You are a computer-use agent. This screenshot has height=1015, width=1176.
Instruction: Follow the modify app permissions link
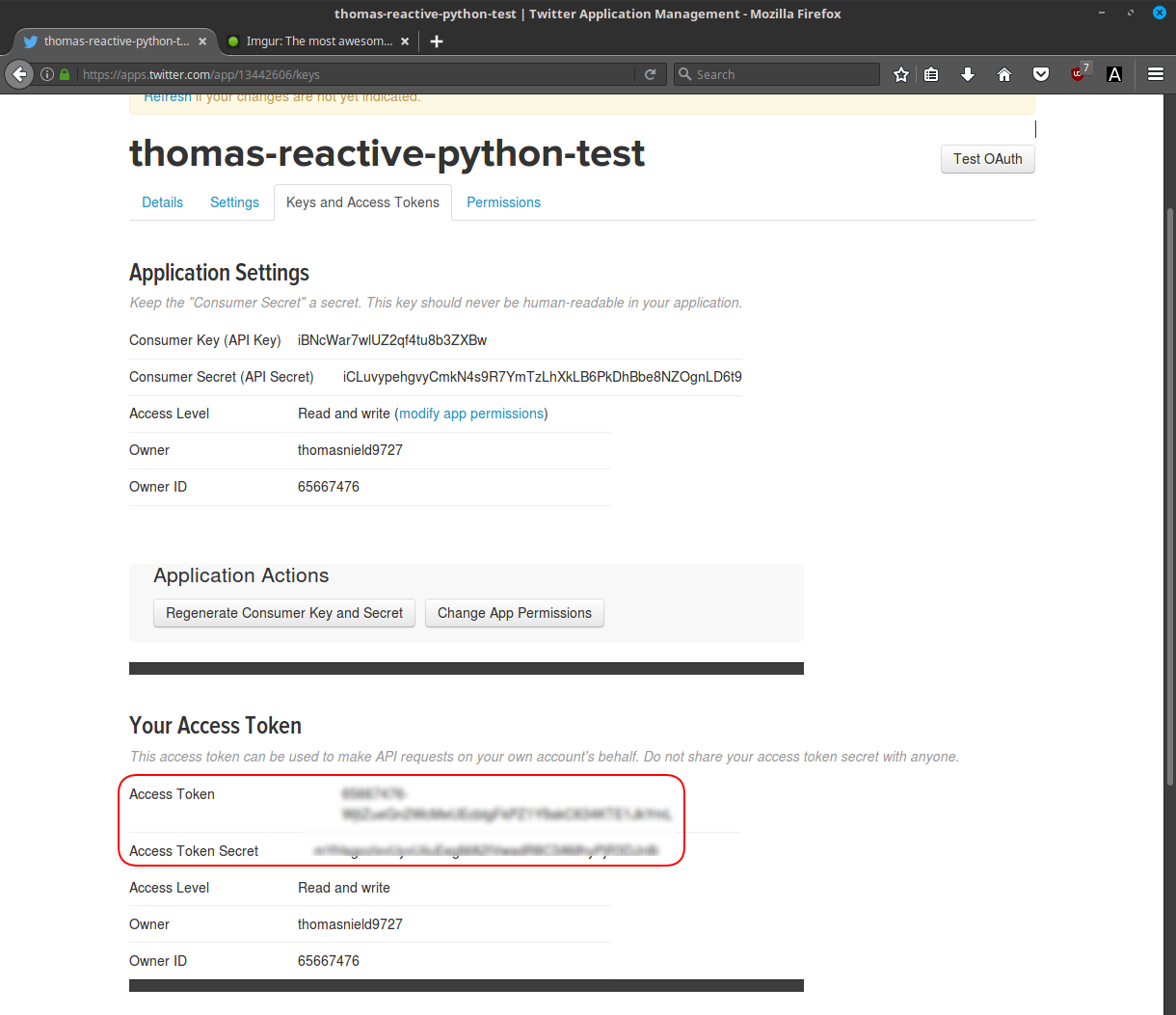pyautogui.click(x=471, y=414)
